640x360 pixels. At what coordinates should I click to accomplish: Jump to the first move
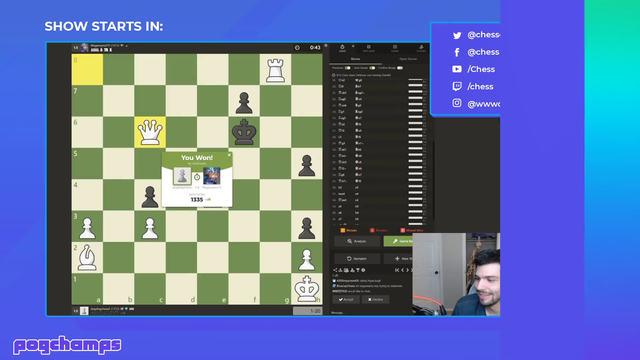click(x=397, y=270)
